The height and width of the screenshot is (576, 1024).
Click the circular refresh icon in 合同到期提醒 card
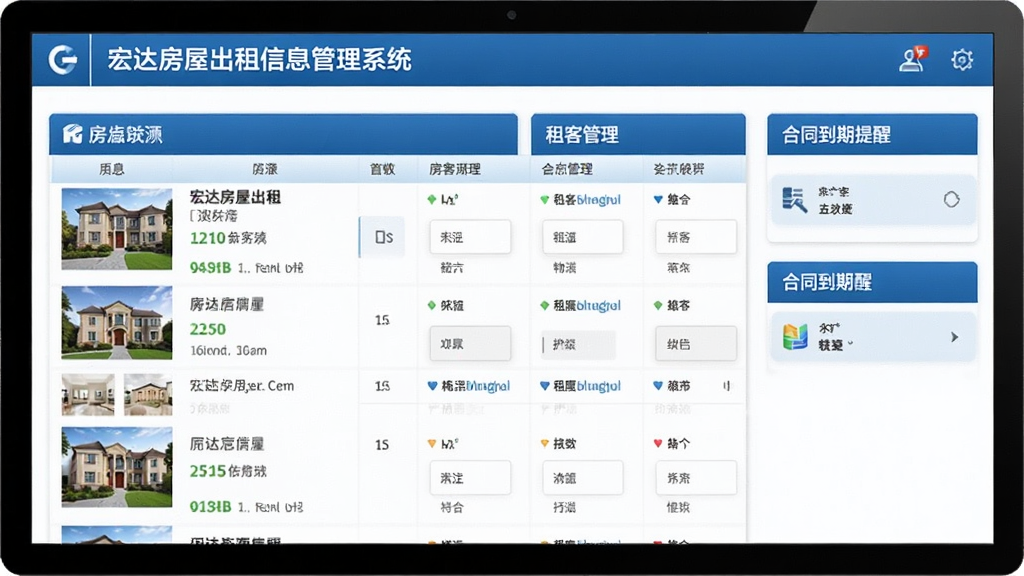tap(952, 199)
